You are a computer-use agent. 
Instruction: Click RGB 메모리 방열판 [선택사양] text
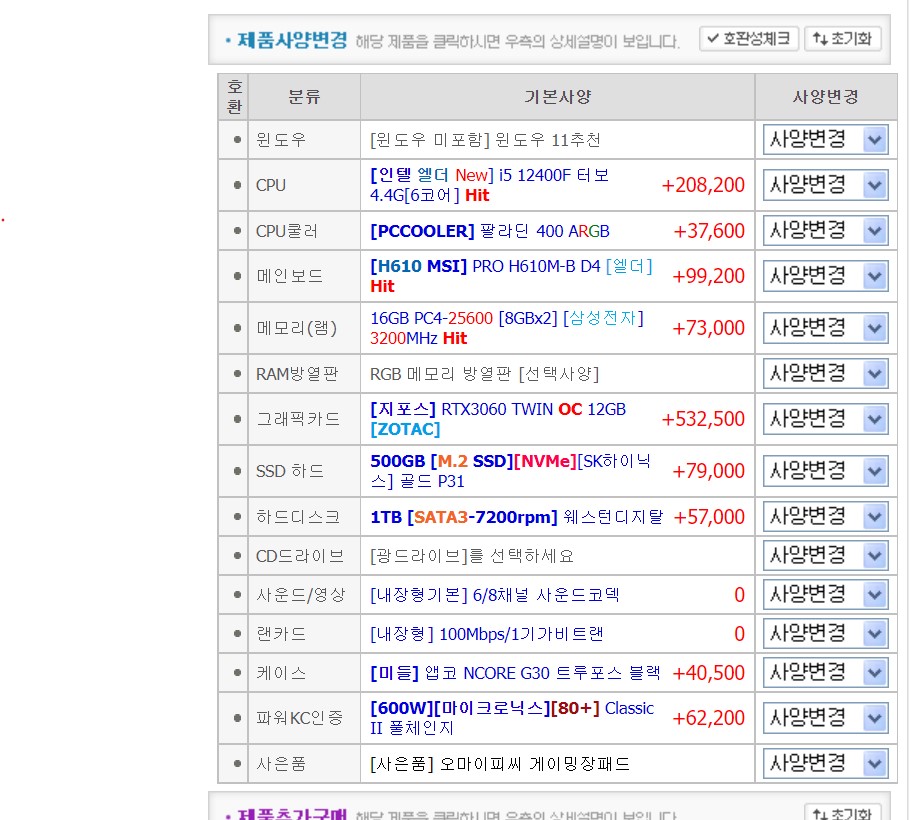click(484, 374)
